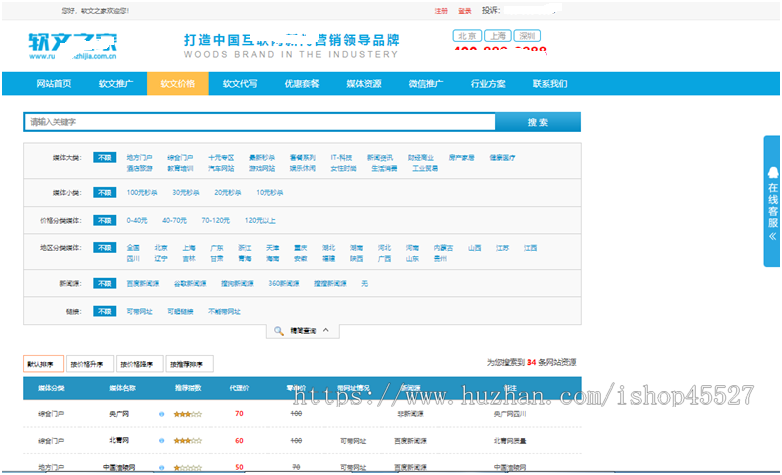
Task: Open the 微信推广 nav item
Action: [426, 84]
